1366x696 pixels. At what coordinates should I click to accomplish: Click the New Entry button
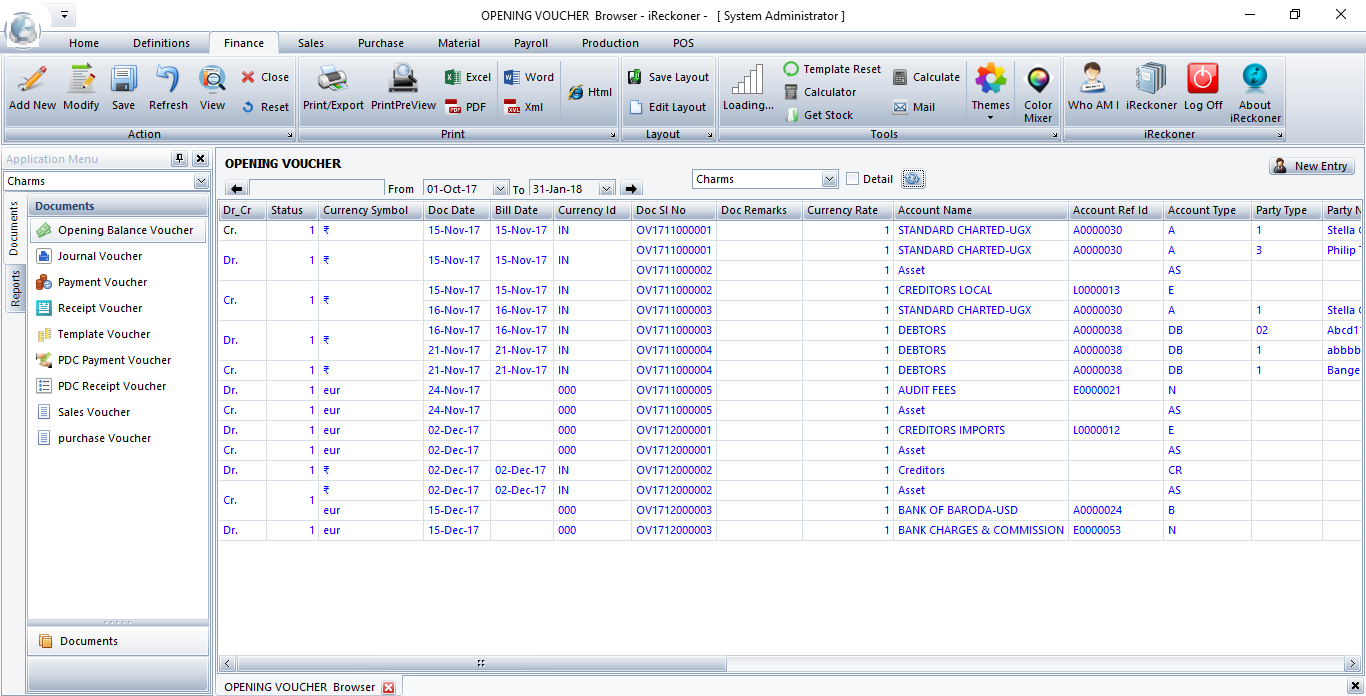point(1312,166)
